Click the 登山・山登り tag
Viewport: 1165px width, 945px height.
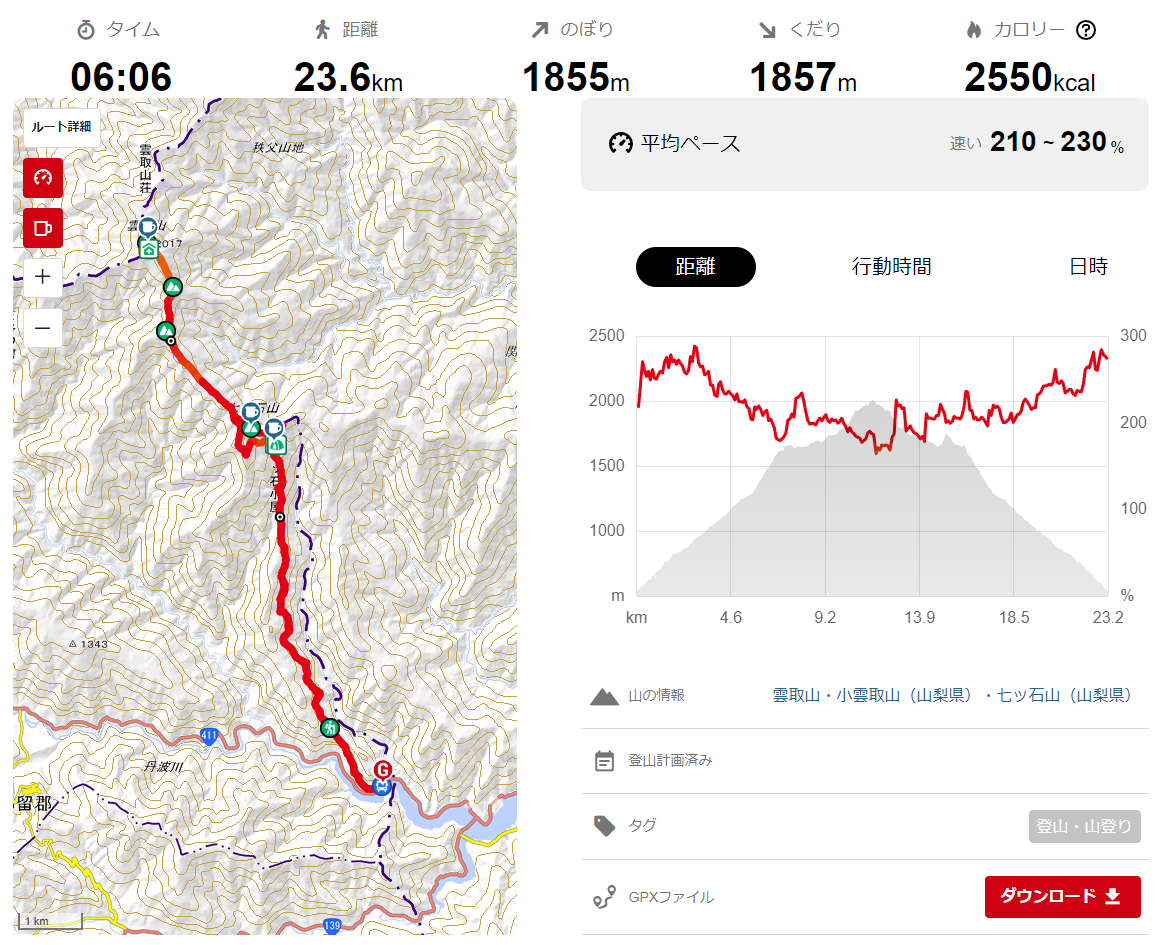[1084, 826]
